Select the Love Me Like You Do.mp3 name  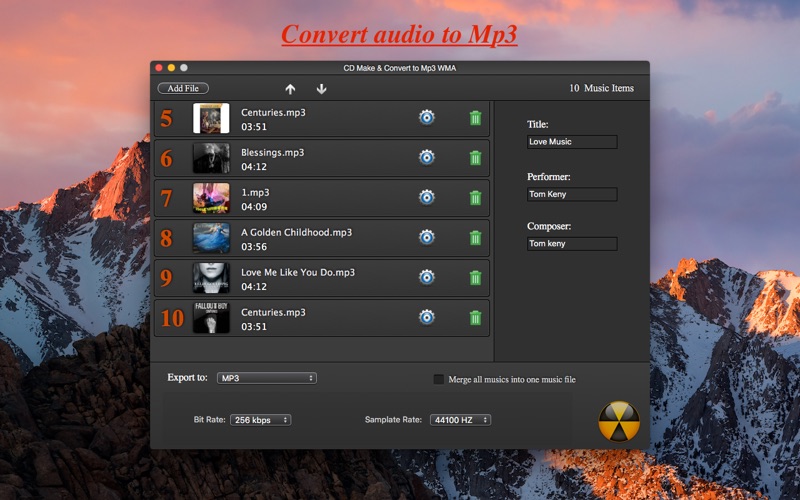pos(298,272)
